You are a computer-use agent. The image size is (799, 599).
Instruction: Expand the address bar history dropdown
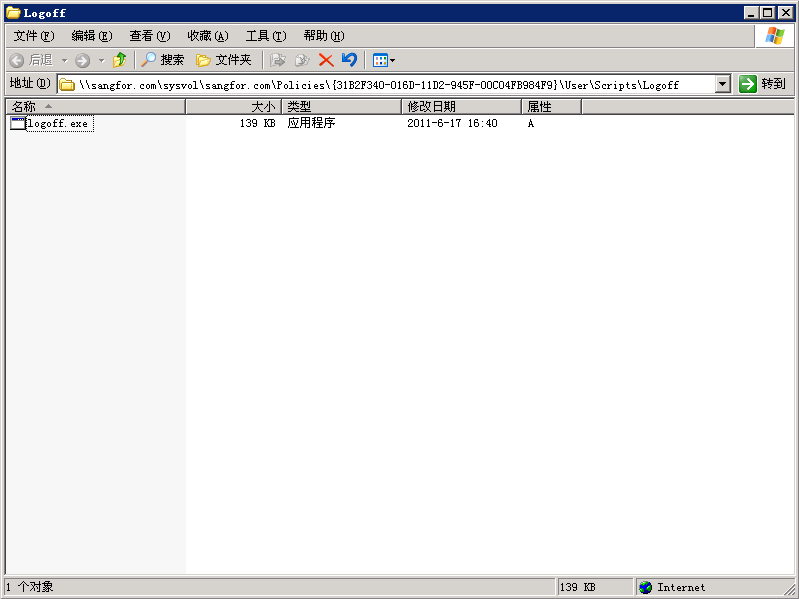(x=723, y=85)
